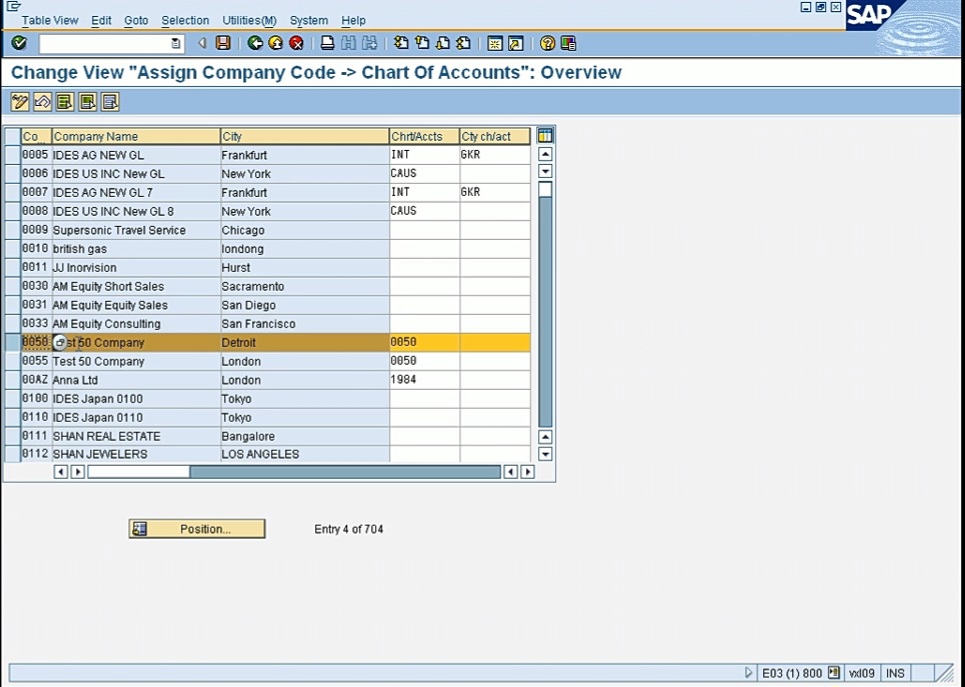
Task: Click the Chrt/Accts cell showing 1984 for Anna Ltd
Action: (424, 380)
